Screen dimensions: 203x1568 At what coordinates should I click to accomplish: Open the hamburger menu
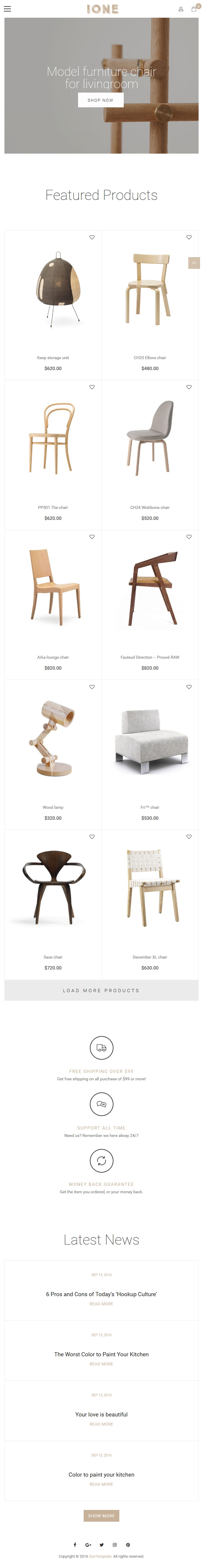[x=7, y=9]
